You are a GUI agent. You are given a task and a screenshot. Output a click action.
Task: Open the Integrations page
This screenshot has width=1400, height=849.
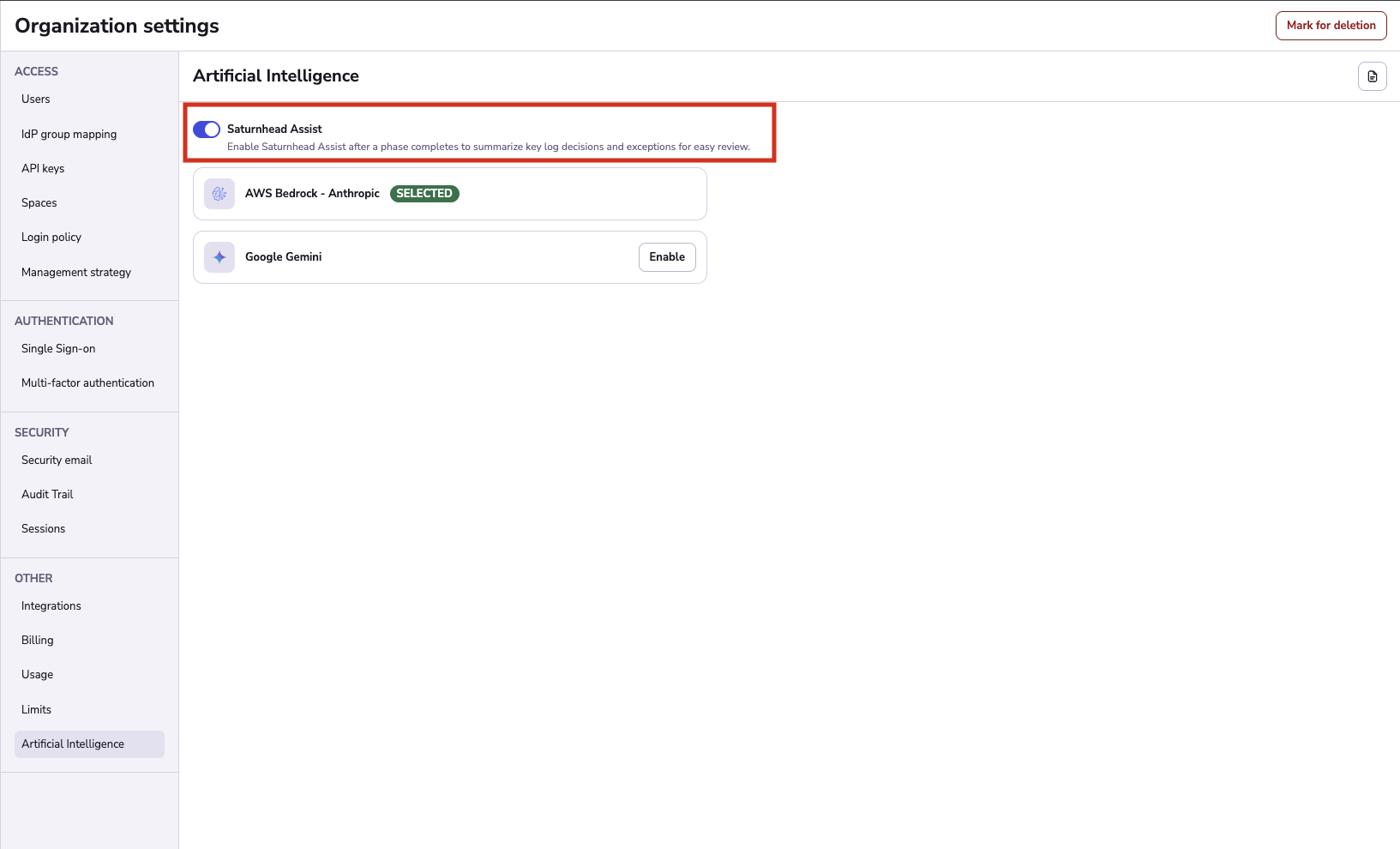[51, 605]
